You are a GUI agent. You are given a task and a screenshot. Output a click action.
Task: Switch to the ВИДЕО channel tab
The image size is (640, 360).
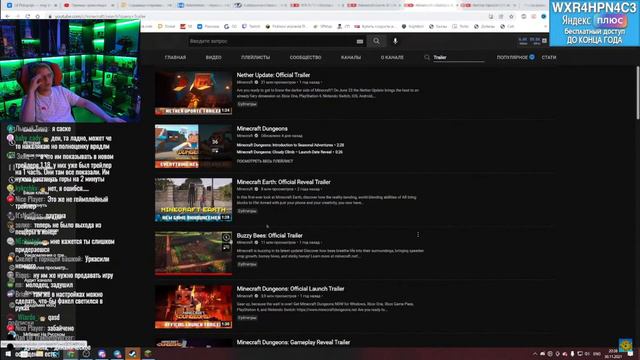tap(213, 58)
